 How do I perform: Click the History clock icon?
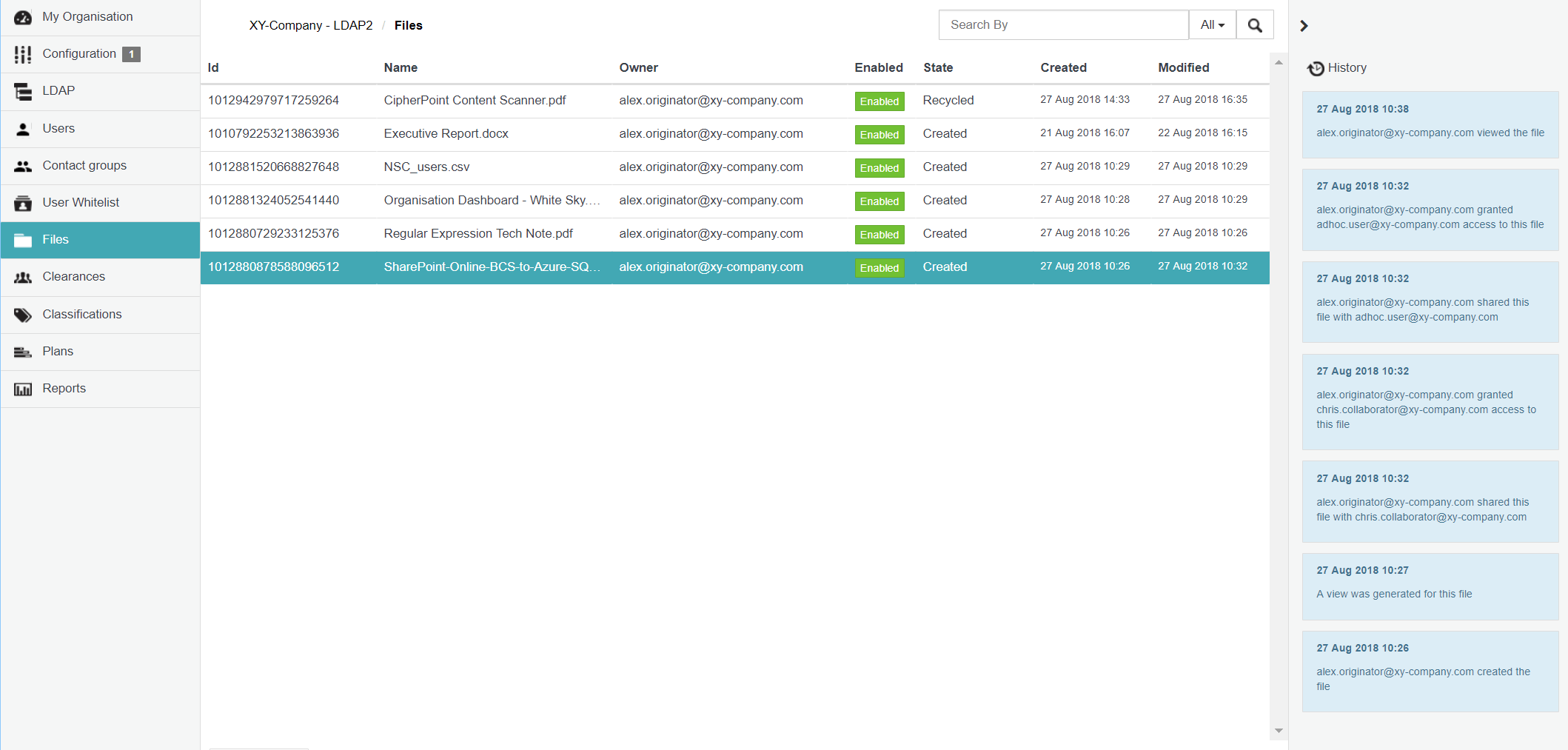(x=1316, y=68)
